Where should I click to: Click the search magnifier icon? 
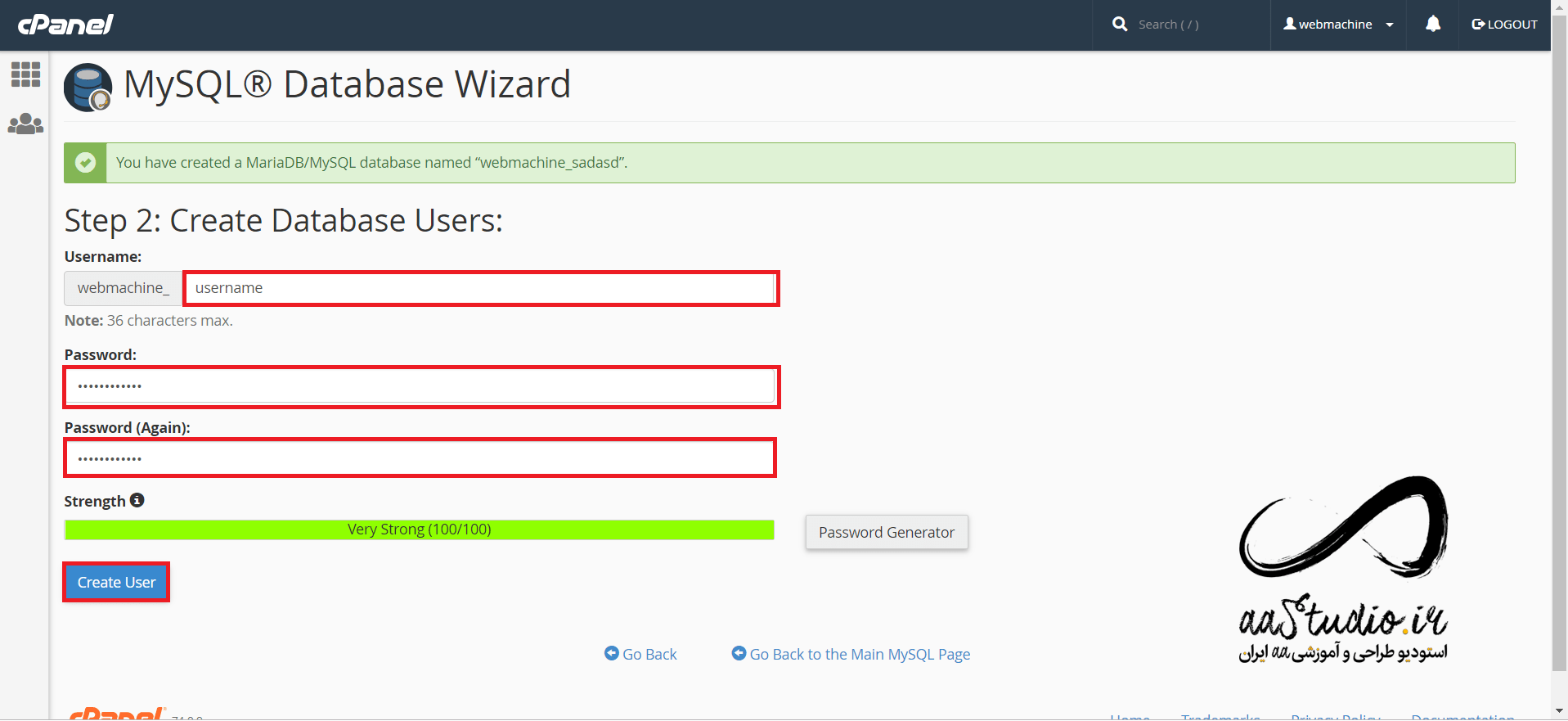pos(1120,25)
